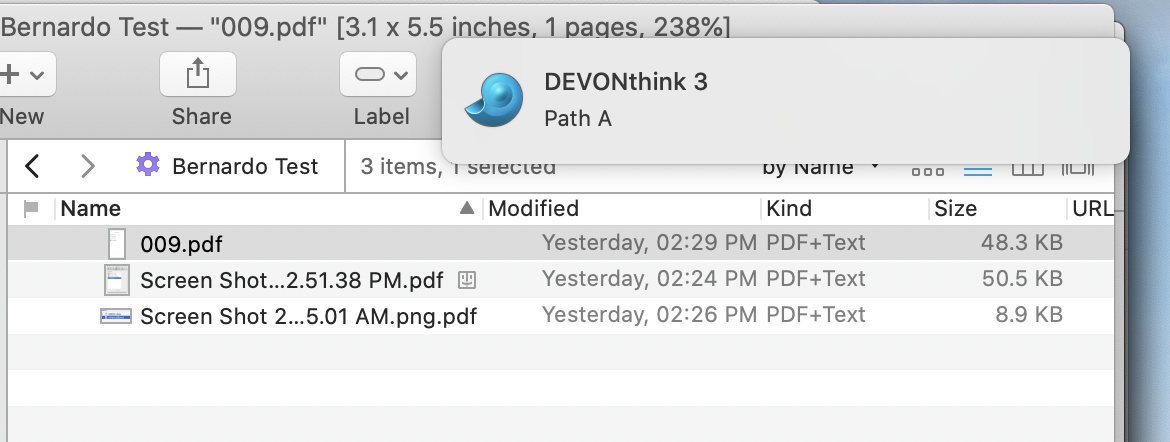
Task: Switch to column view
Action: 1028,169
